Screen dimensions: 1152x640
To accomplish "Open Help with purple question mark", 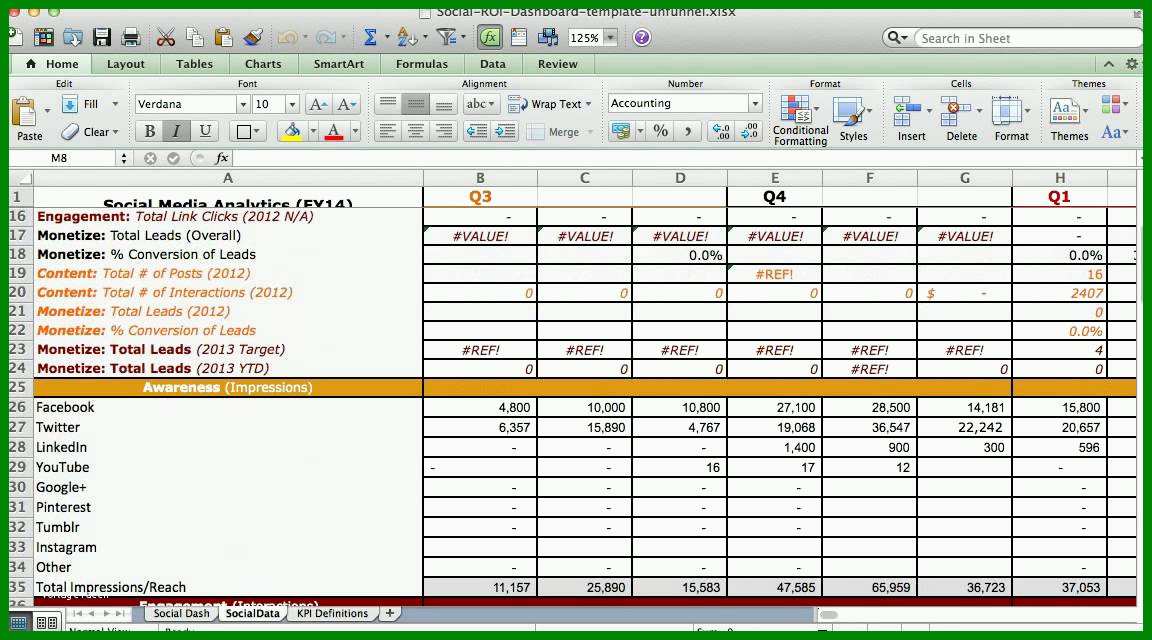I will 641,37.
